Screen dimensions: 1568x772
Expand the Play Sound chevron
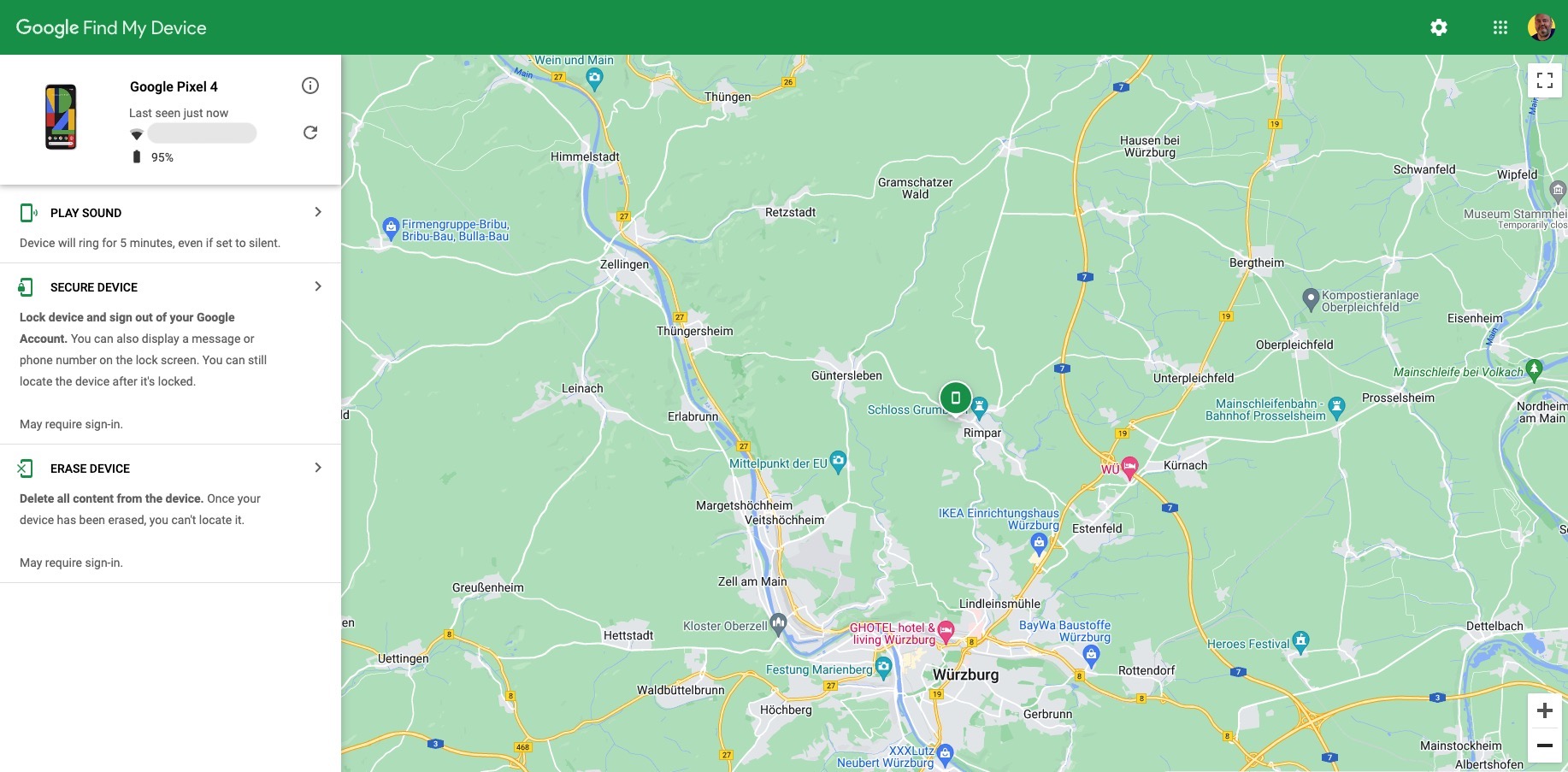click(318, 212)
